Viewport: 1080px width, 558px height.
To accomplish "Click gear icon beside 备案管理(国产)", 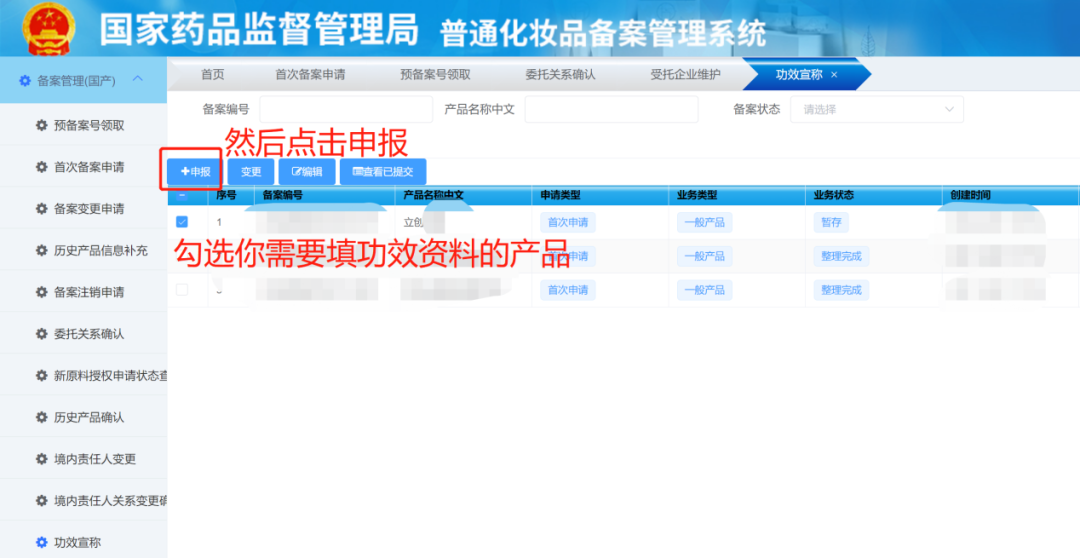I will click(25, 81).
